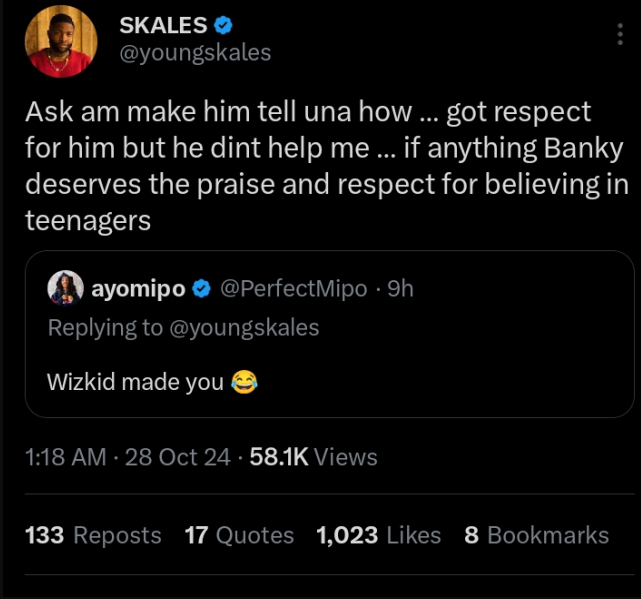Open the SKALES profile avatar
641x599 pixels.
pos(62,46)
